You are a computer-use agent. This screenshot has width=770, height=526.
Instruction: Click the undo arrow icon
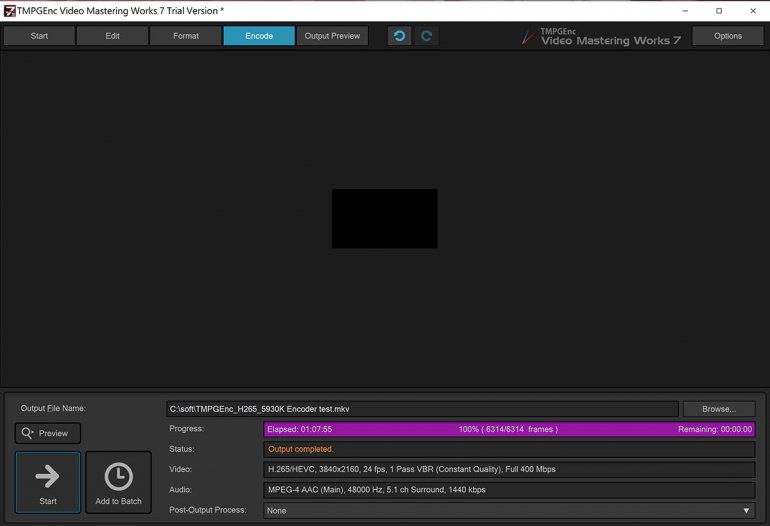[x=399, y=36]
